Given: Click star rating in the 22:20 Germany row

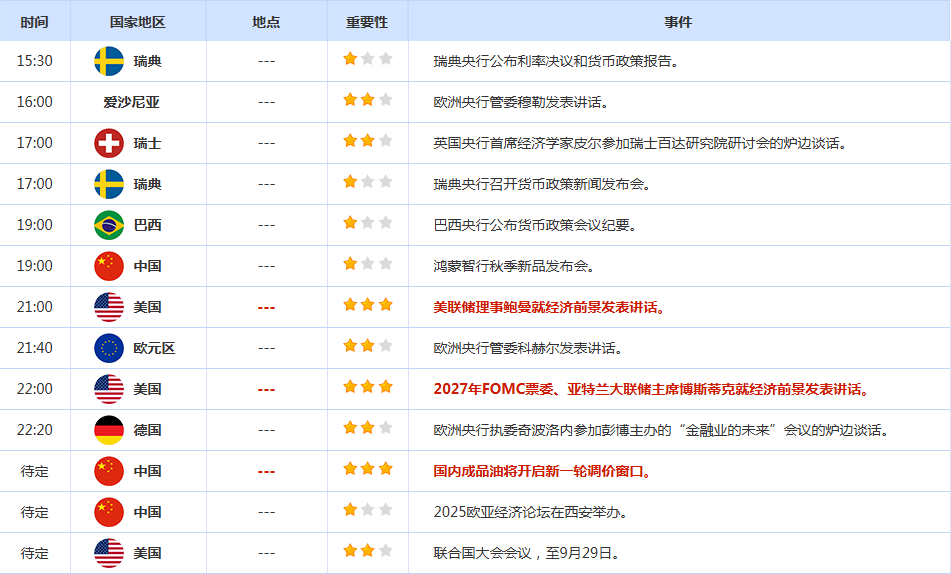Looking at the screenshot, I should [x=367, y=428].
